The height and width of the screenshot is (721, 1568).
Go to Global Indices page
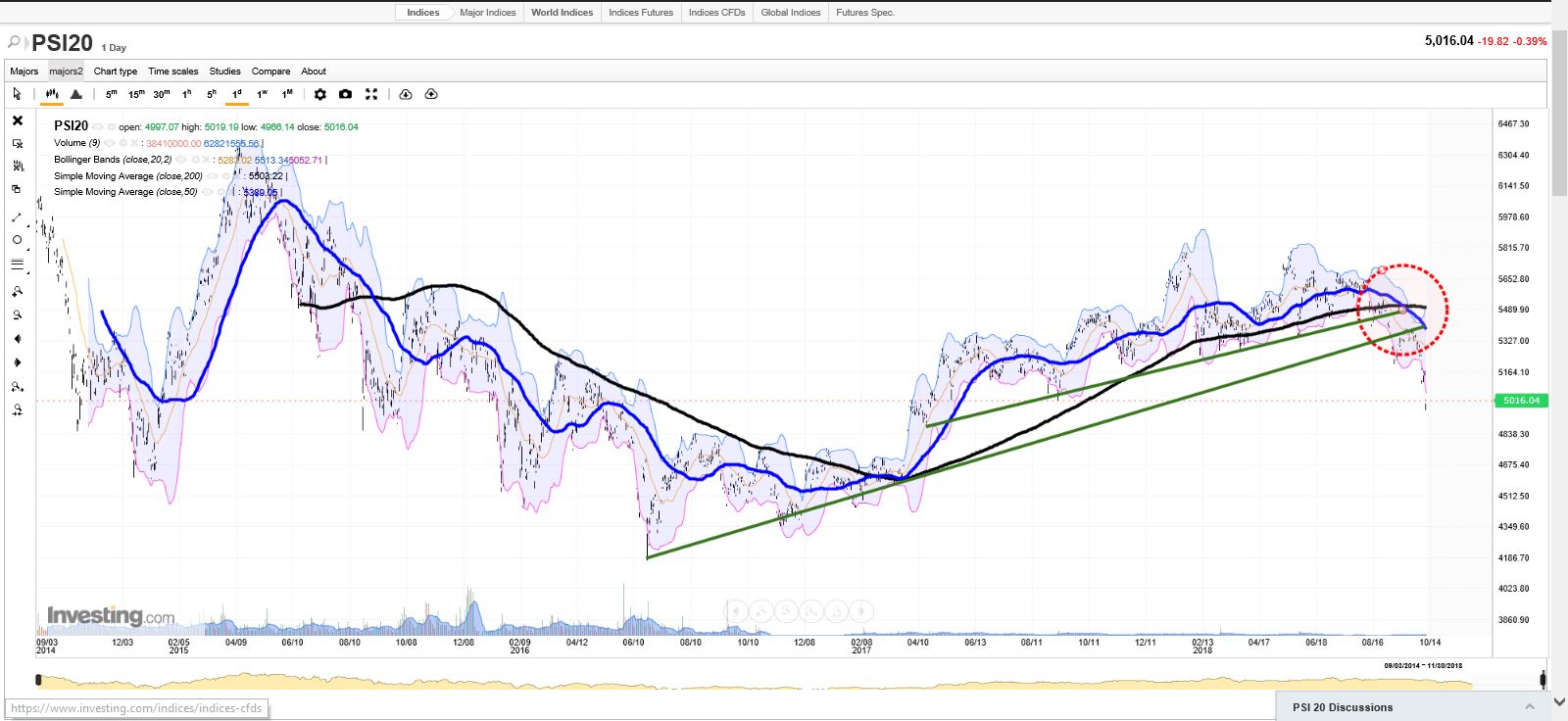tap(791, 13)
